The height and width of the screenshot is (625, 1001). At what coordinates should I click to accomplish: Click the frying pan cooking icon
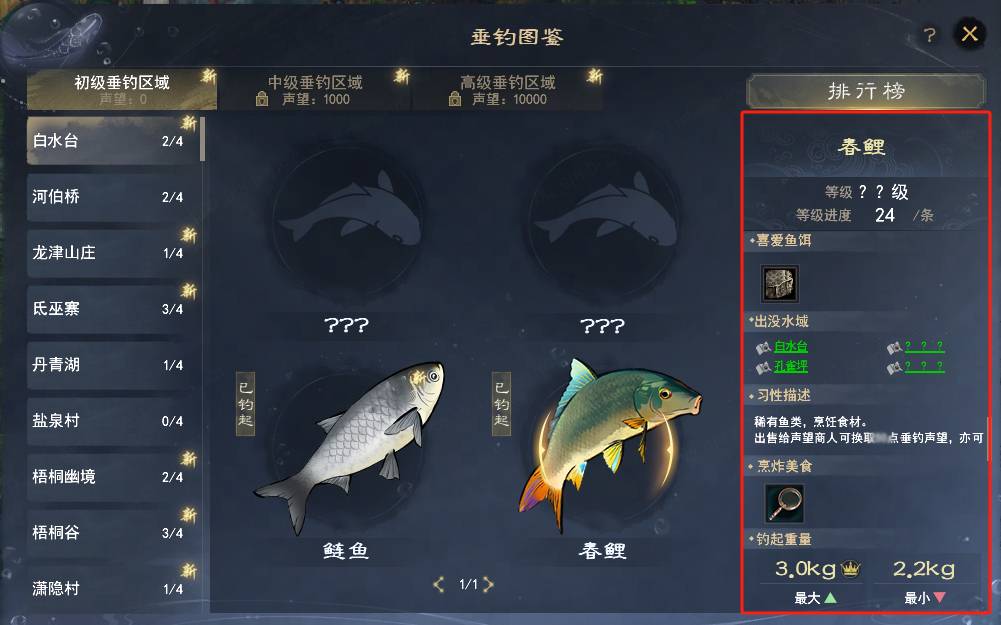784,503
